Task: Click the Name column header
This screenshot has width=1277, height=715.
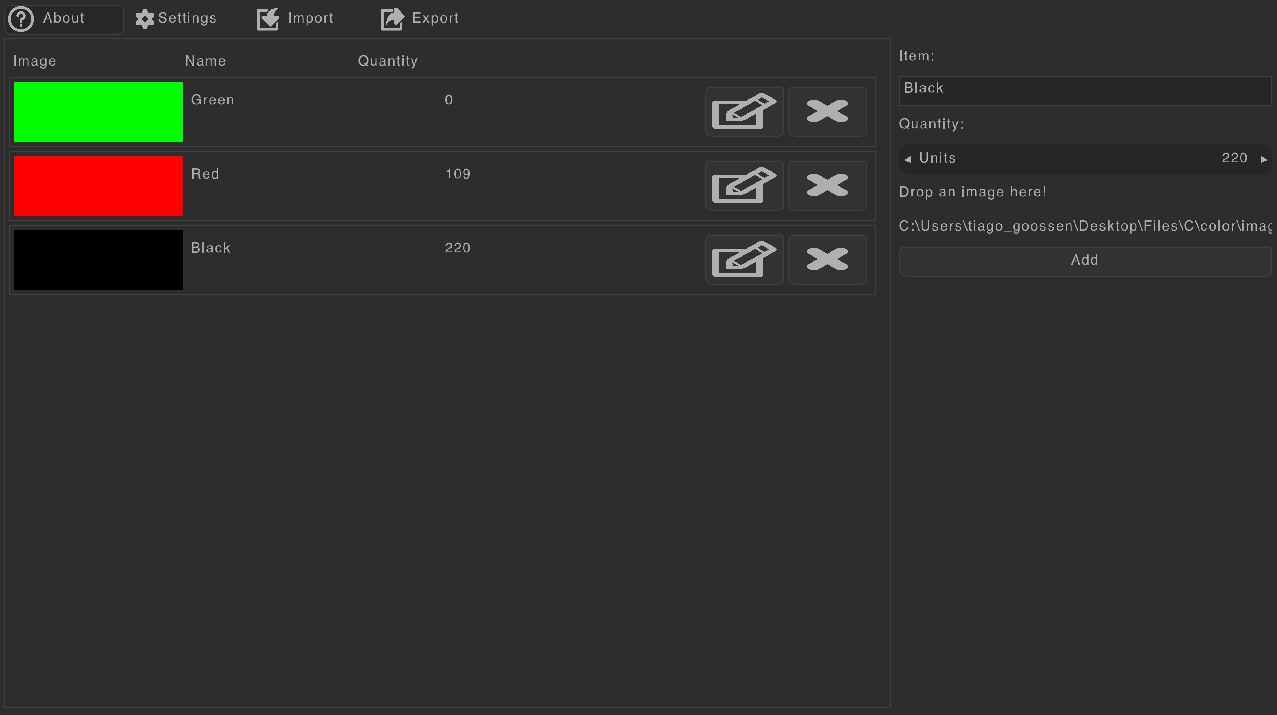Action: point(205,61)
